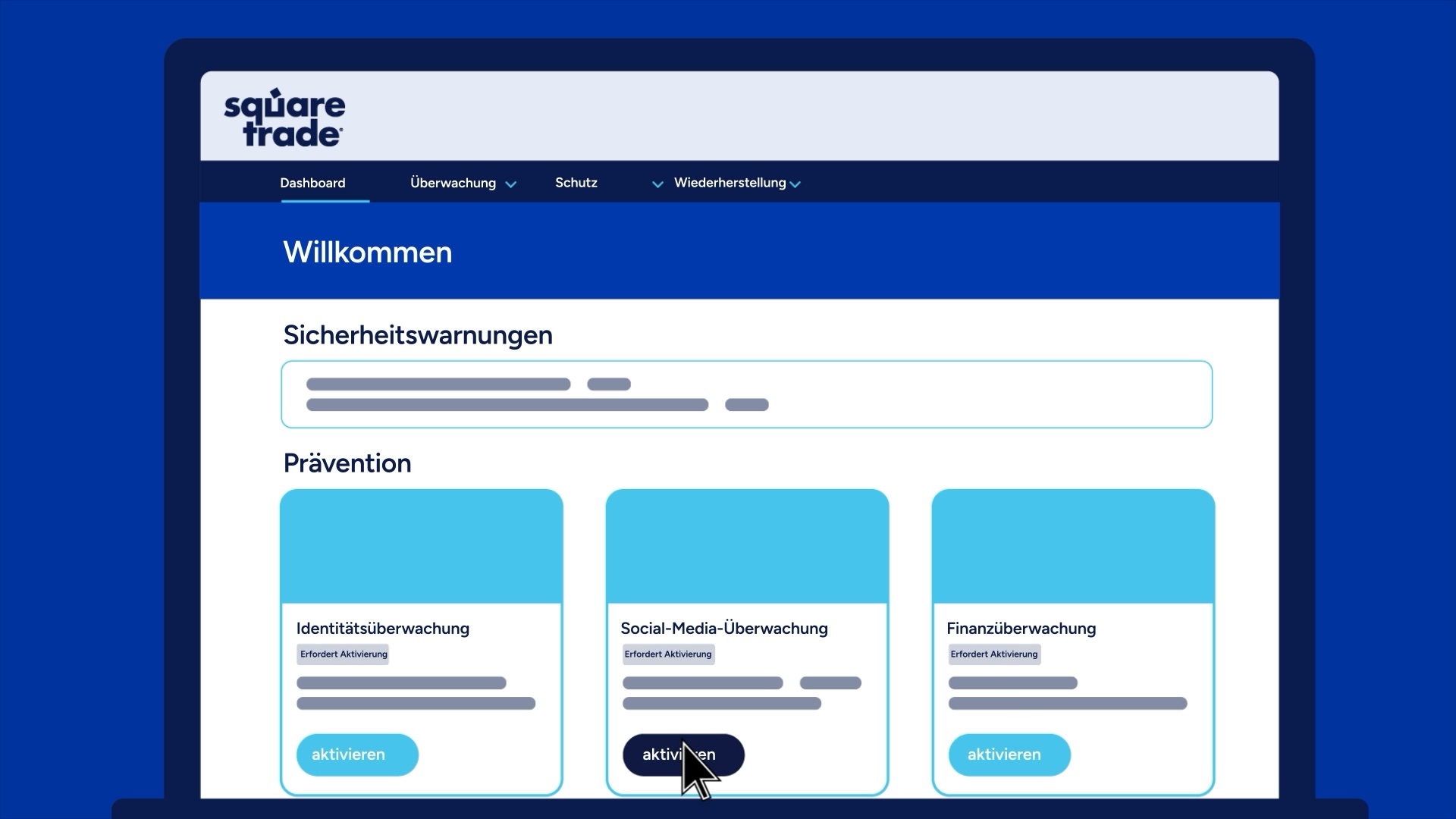Activate Social-Media-Überwachung with its aktivieren button
1456x819 pixels.
click(683, 755)
